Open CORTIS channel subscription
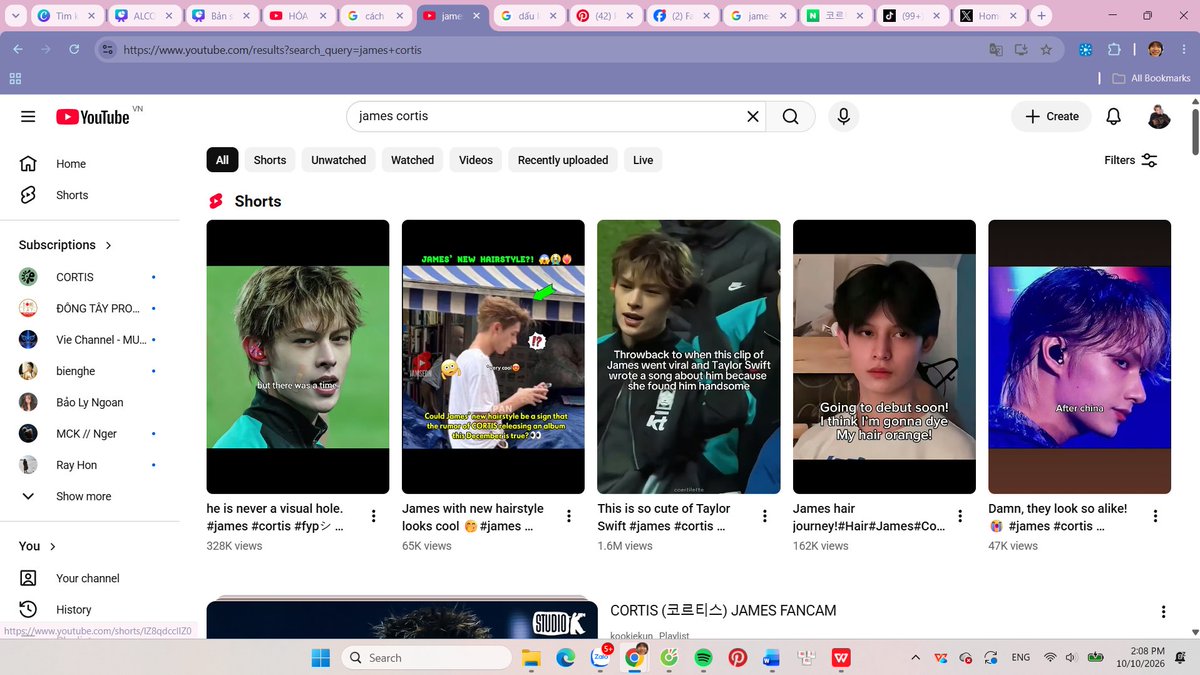Viewport: 1200px width, 675px height. click(75, 277)
